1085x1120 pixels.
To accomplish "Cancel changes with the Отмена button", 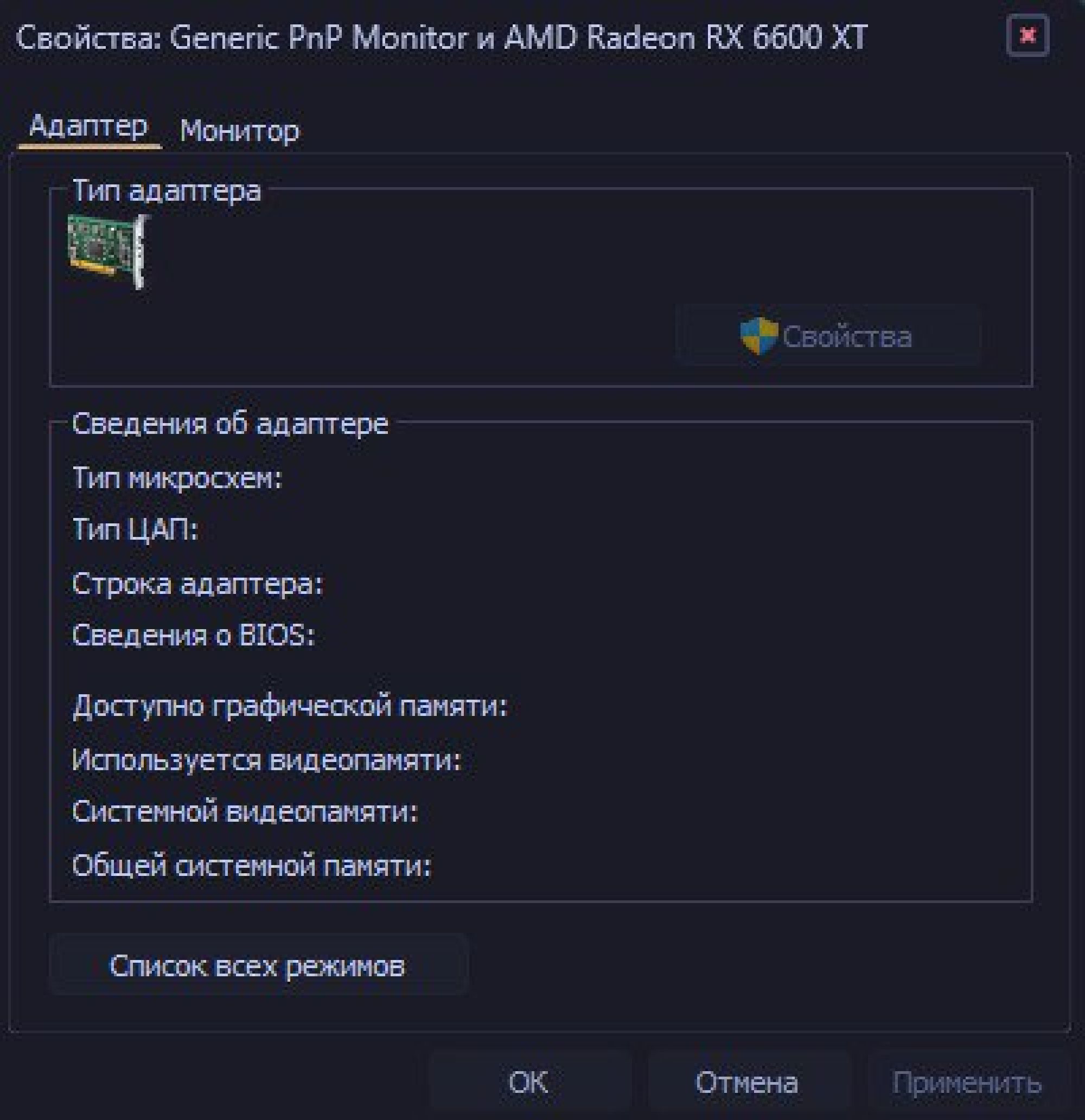I will (746, 1082).
